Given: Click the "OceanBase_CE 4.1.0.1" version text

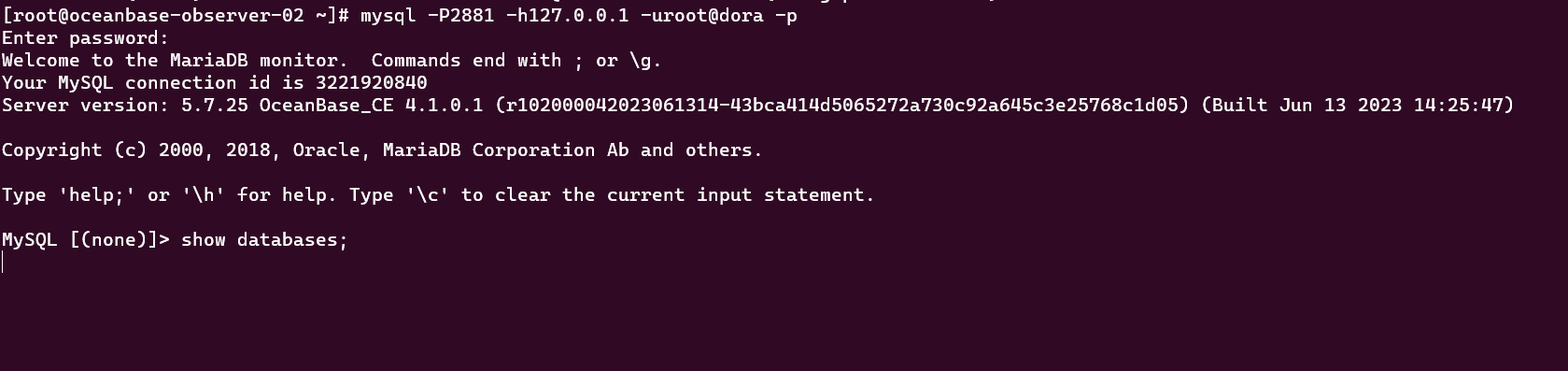Looking at the screenshot, I should 371,106.
